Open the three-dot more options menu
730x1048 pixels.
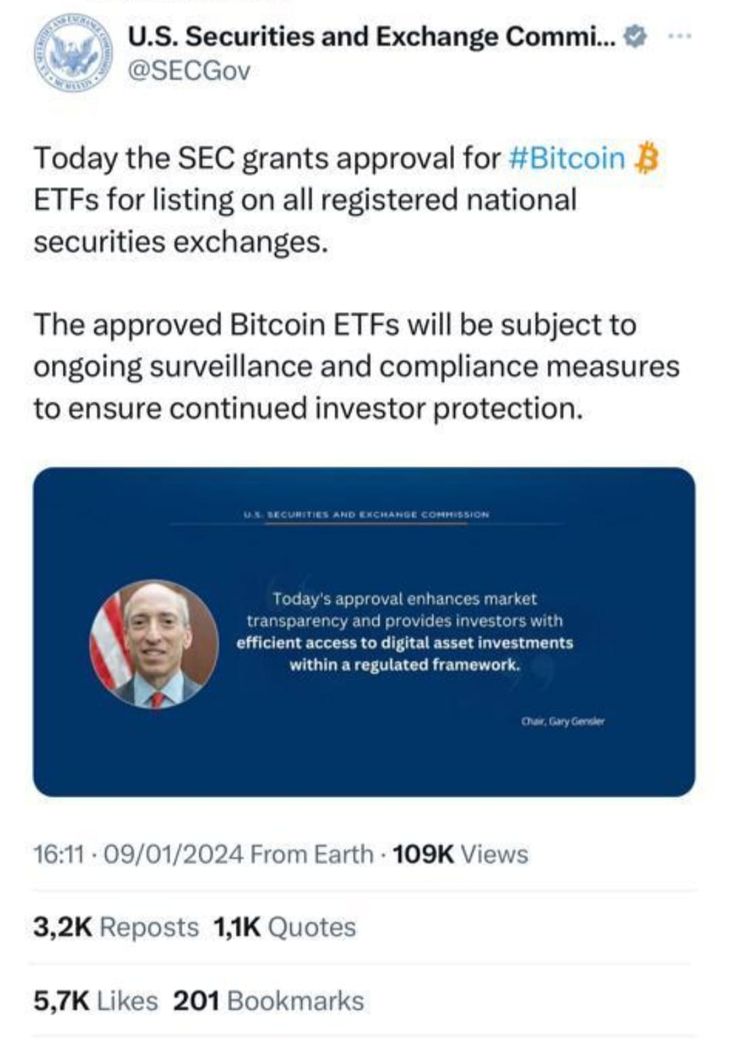pos(680,36)
